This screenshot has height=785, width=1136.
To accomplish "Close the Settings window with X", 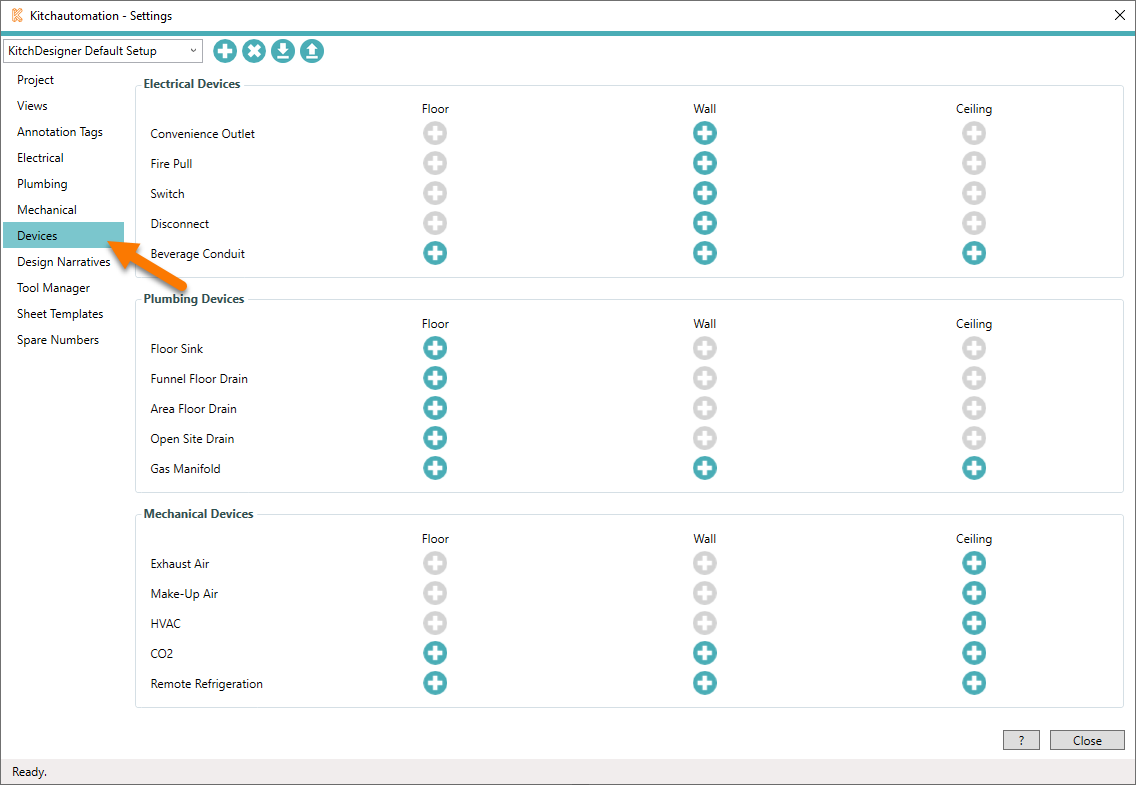I will (x=1119, y=15).
